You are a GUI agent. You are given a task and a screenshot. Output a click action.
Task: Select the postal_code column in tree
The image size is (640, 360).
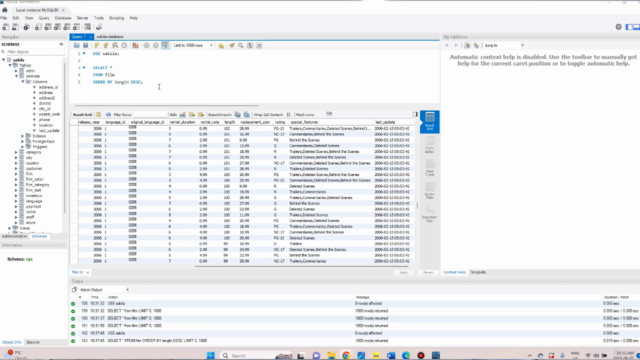[49, 114]
